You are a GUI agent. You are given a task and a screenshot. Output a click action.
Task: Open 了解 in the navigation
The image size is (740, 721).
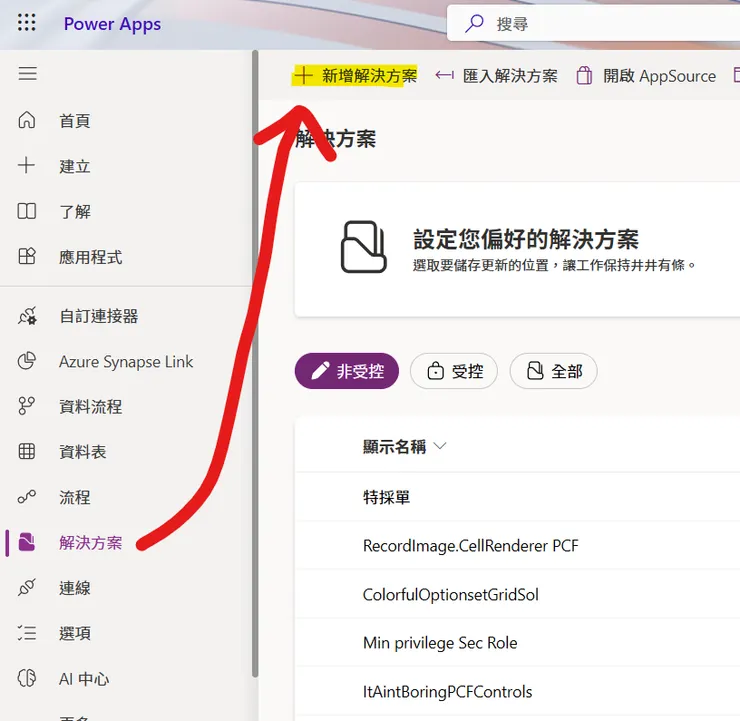(75, 211)
